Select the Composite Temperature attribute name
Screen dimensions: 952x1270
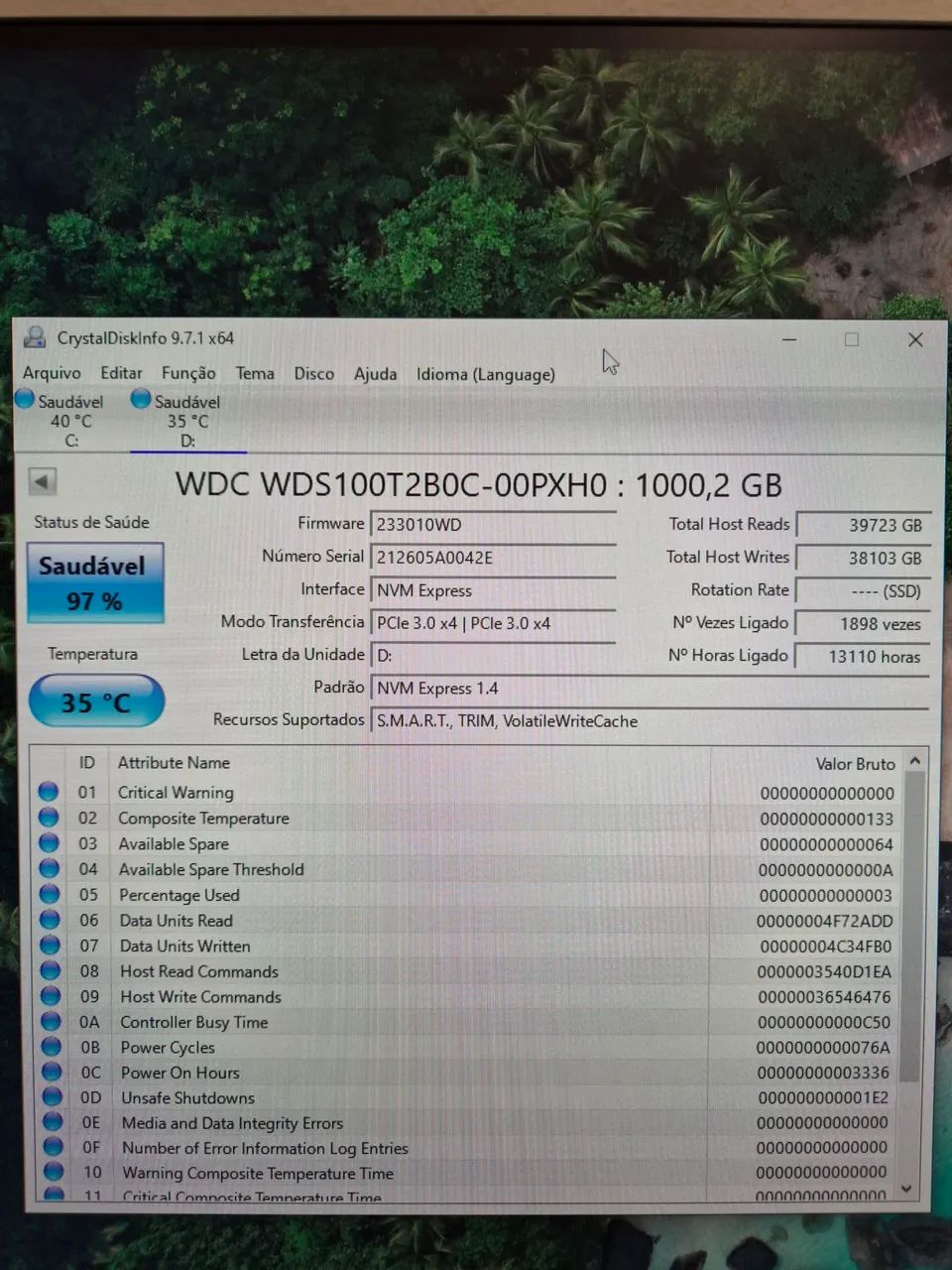203,818
